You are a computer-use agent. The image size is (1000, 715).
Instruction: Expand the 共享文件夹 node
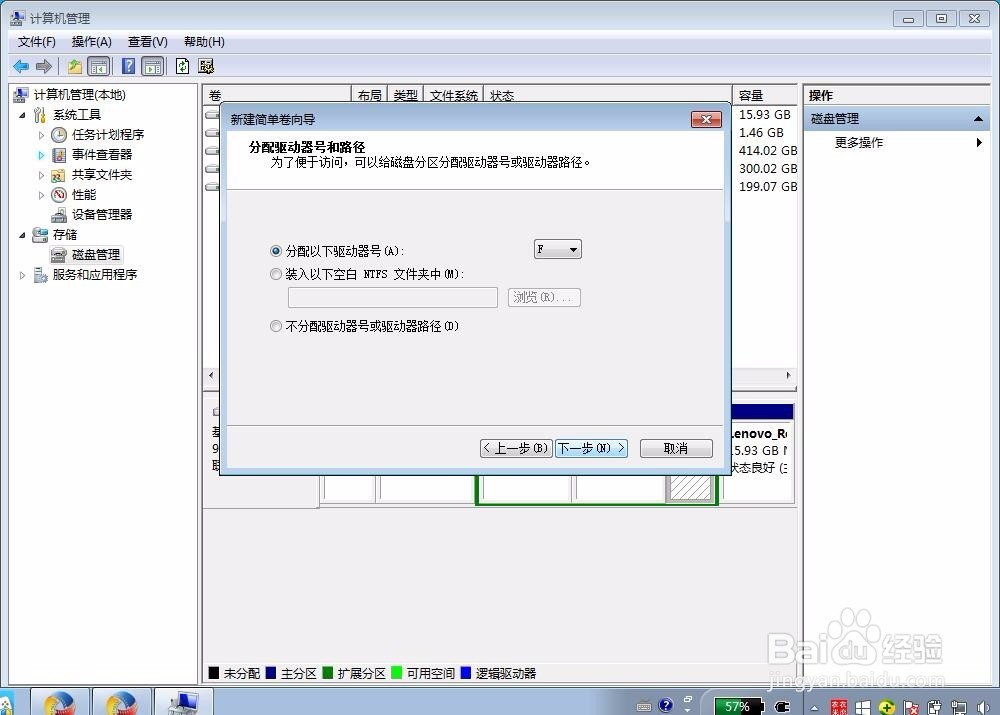click(41, 175)
